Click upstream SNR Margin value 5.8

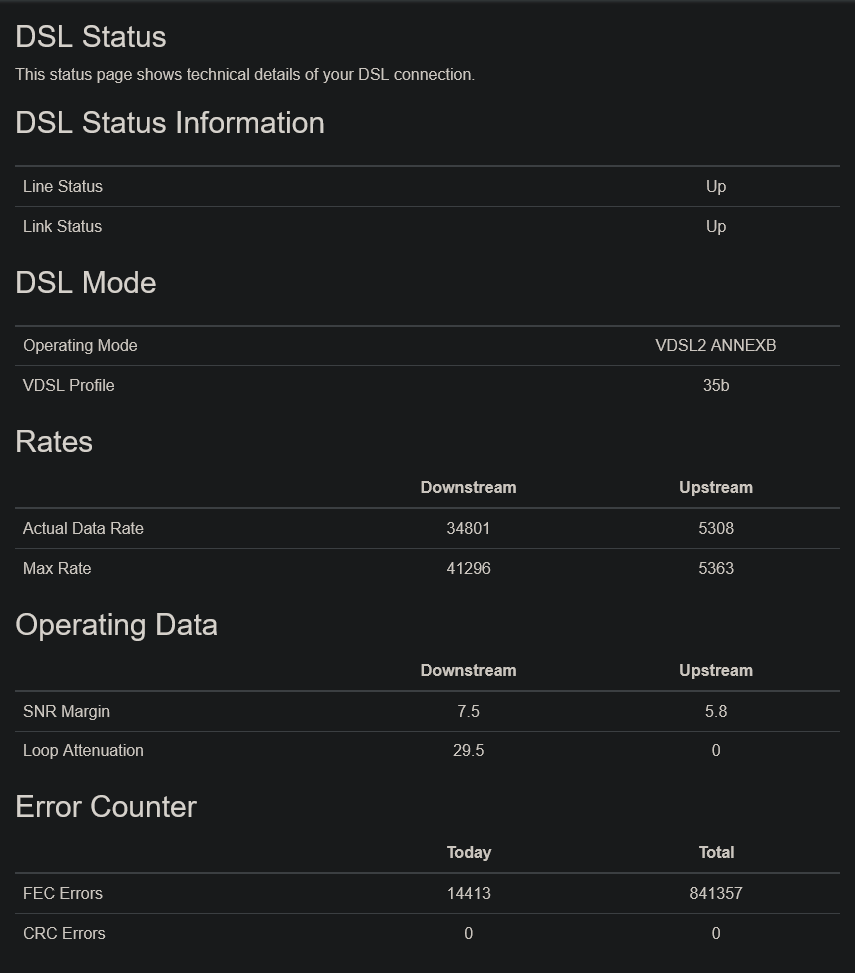715,711
